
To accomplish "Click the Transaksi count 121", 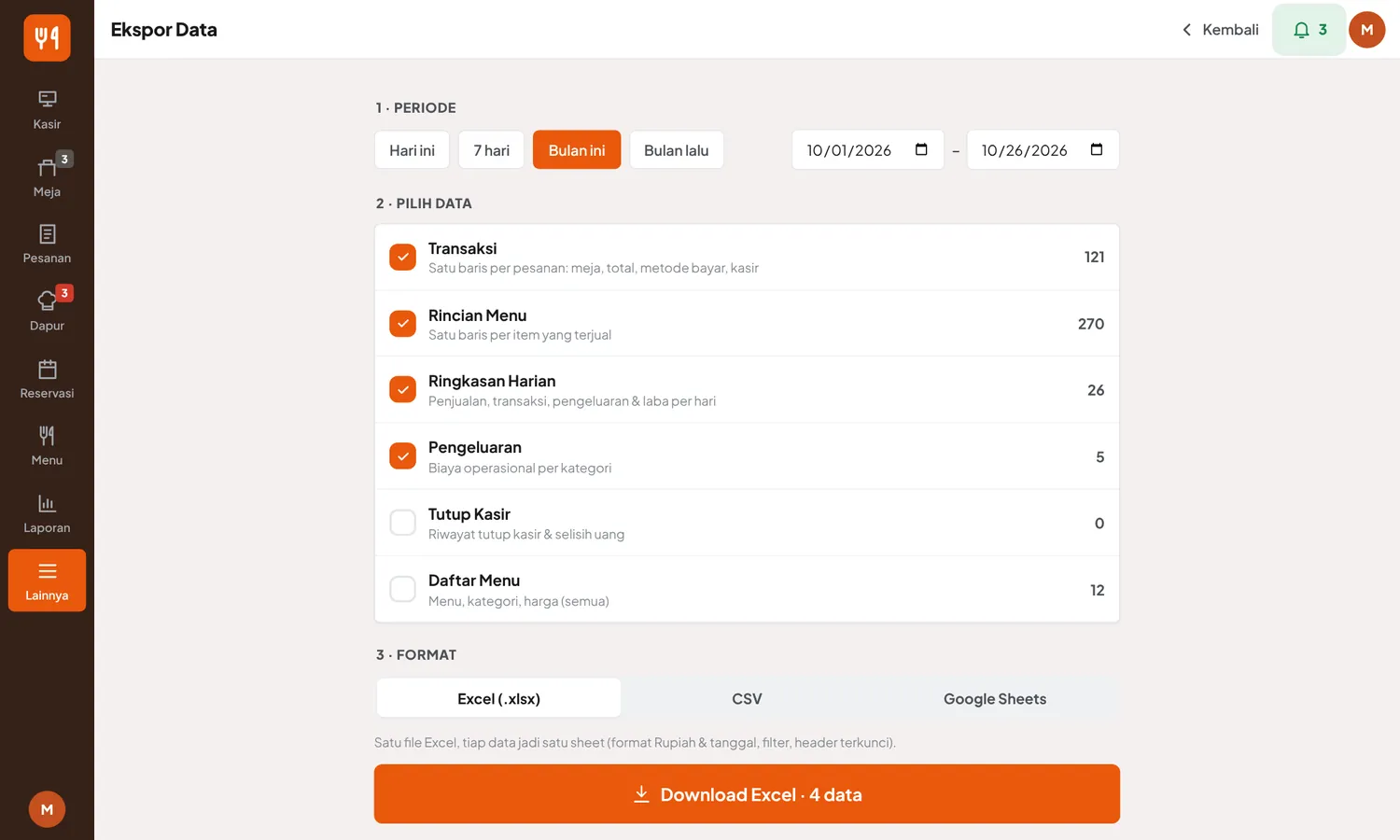I will pyautogui.click(x=1094, y=257).
